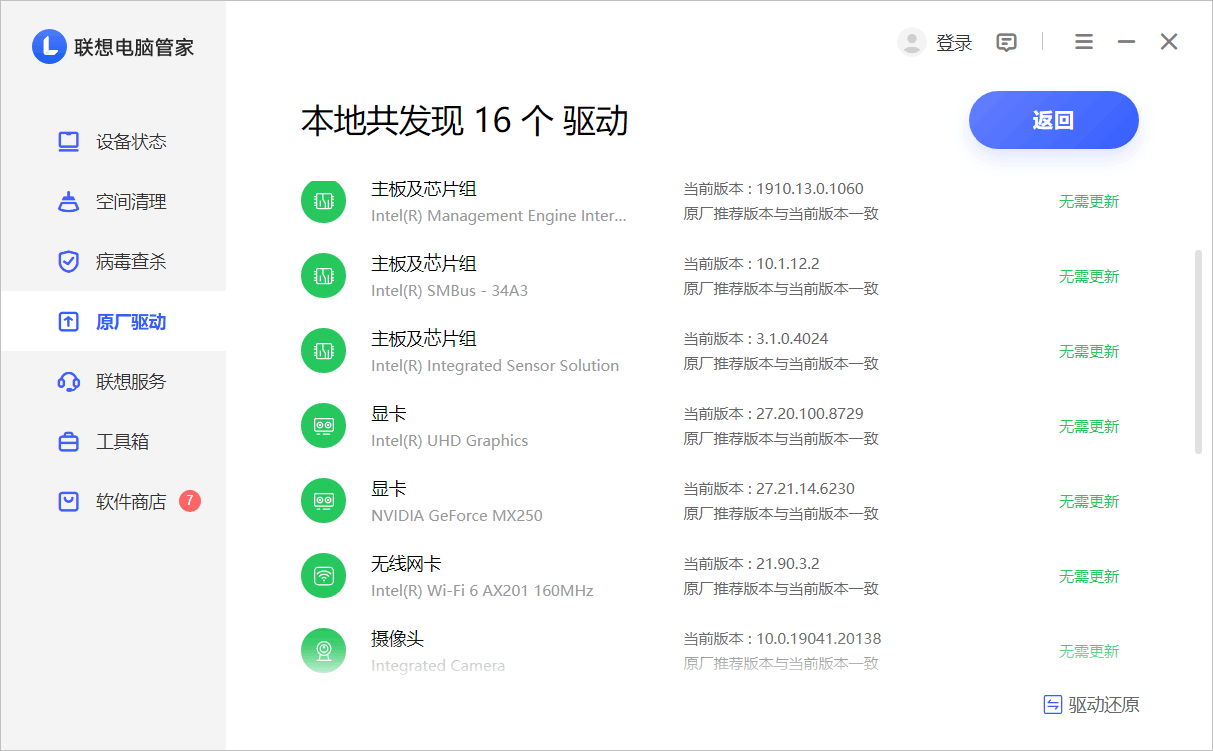Click version 27.20.100.8729 text
Image resolution: width=1213 pixels, height=751 pixels.
(810, 414)
